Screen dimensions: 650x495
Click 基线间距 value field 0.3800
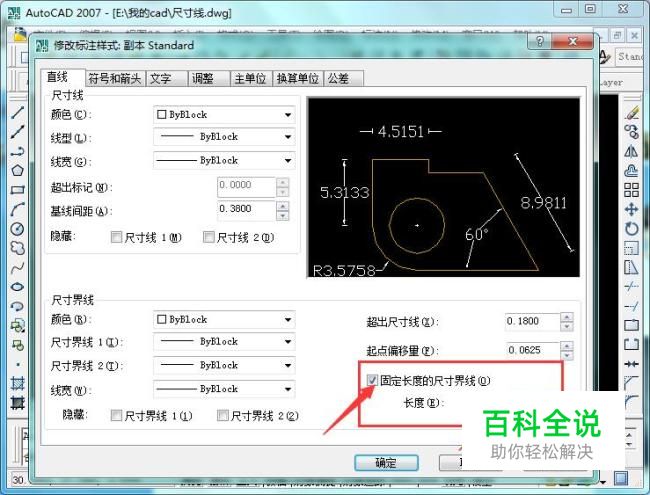pyautogui.click(x=246, y=210)
